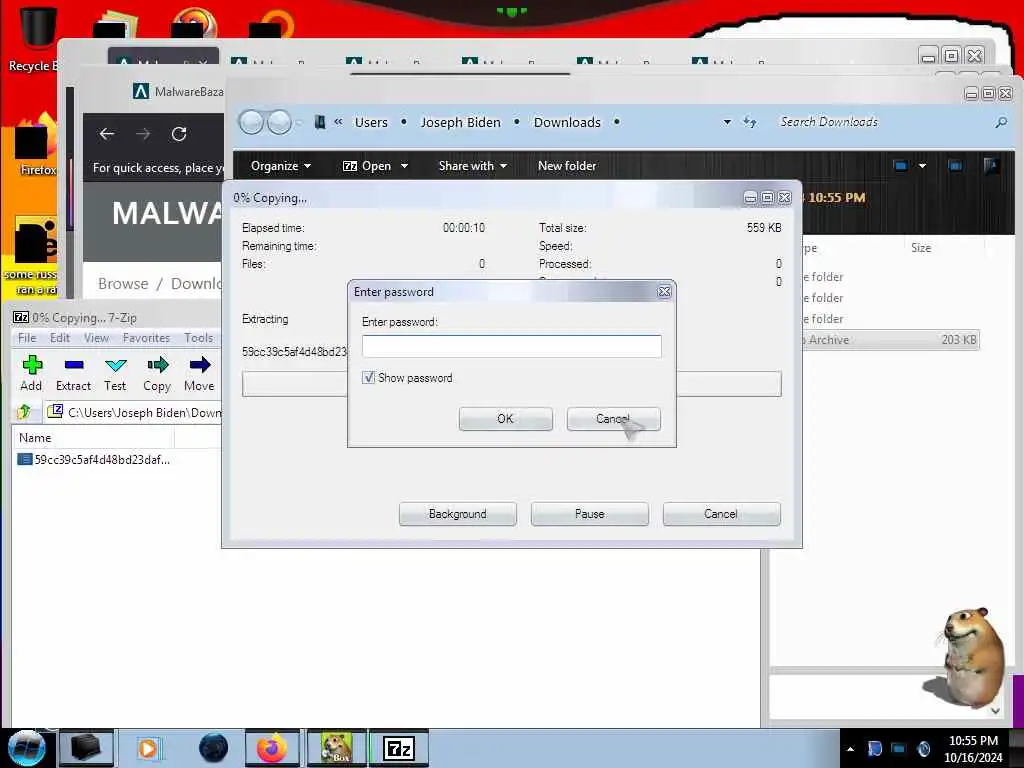Click the Add button in 7-Zip toolbar
This screenshot has width=1024, height=768.
(x=31, y=374)
